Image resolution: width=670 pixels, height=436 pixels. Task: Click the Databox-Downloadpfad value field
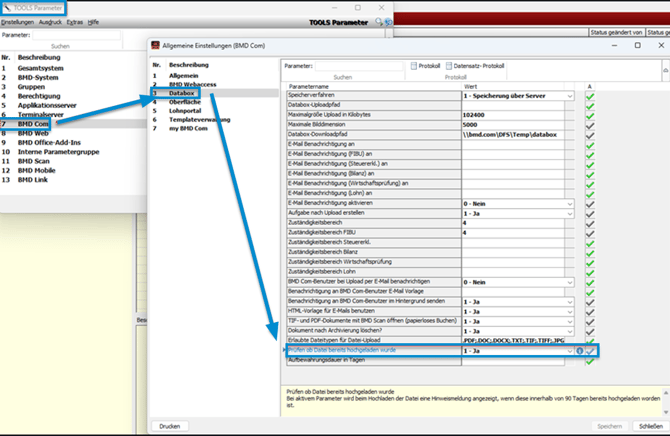click(x=513, y=135)
